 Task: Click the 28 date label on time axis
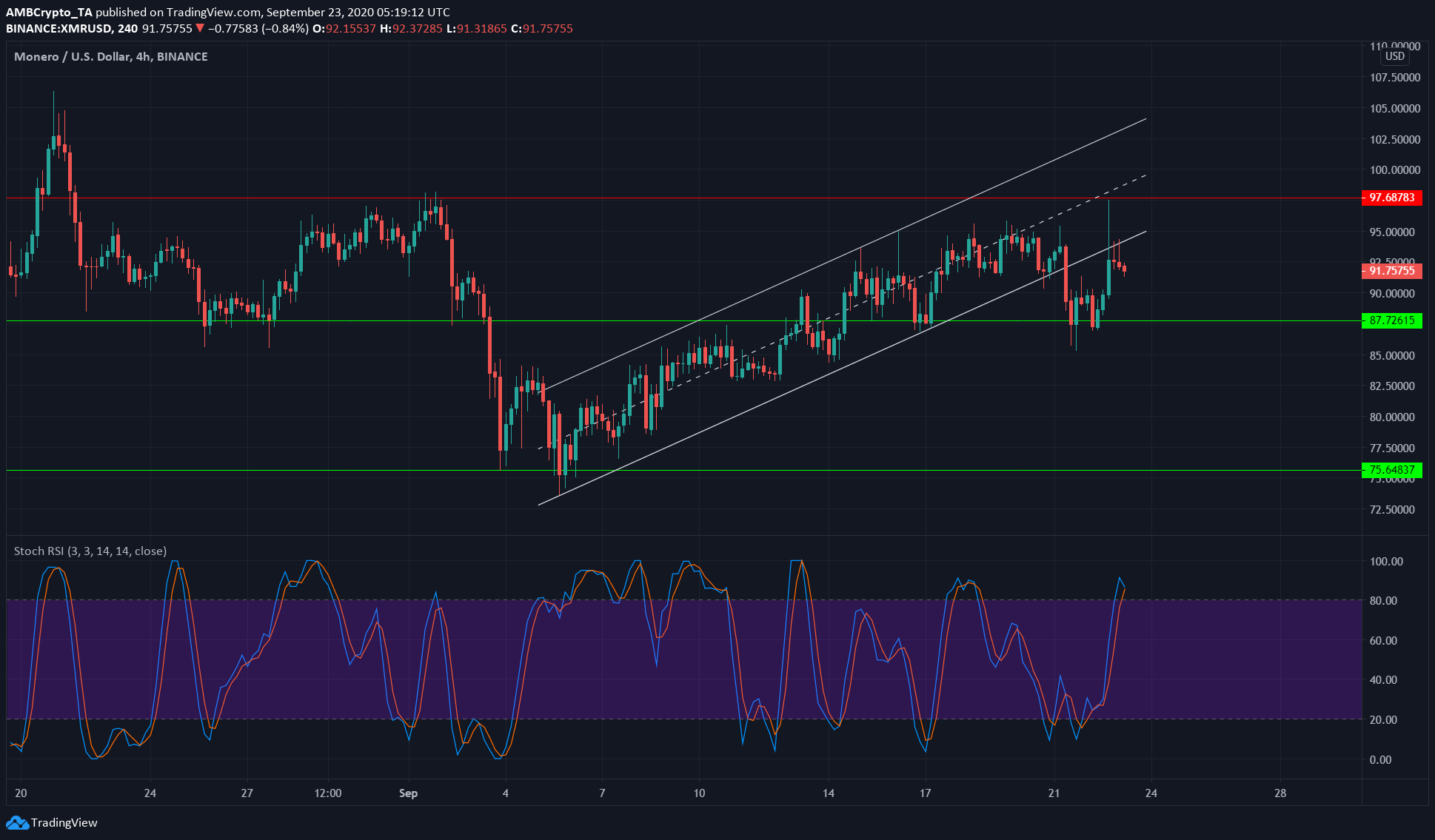pyautogui.click(x=1280, y=793)
